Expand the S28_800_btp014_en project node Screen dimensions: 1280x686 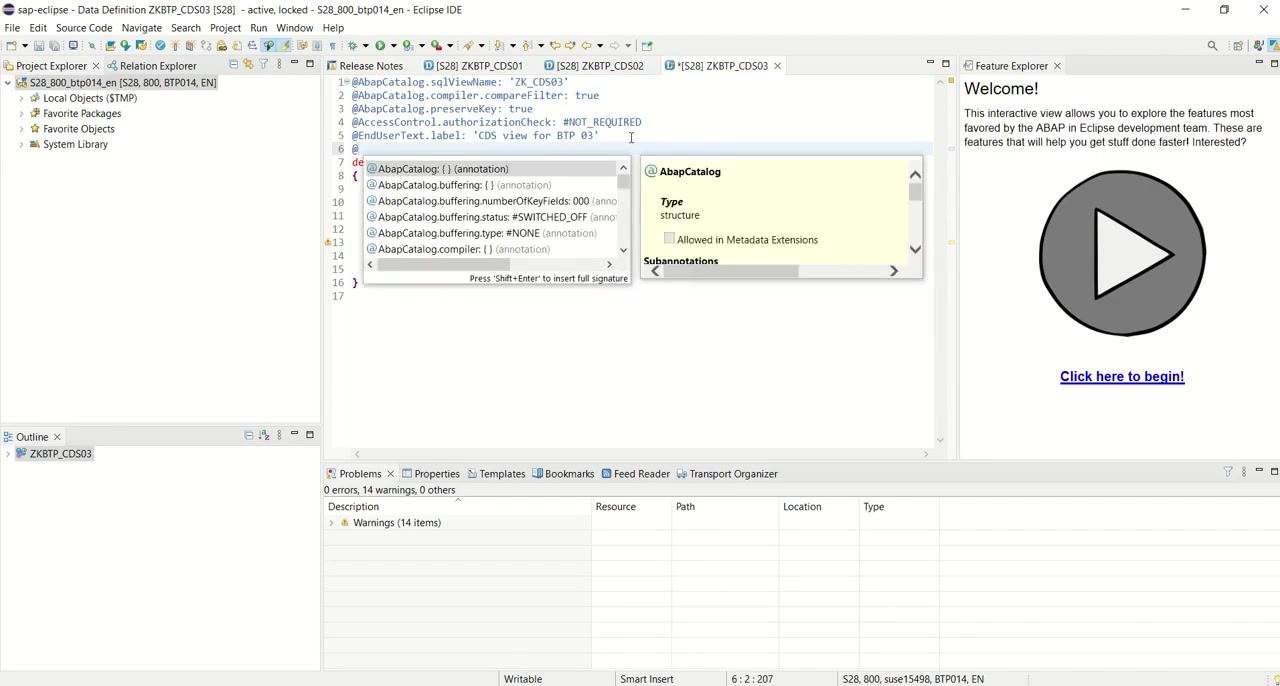point(8,83)
